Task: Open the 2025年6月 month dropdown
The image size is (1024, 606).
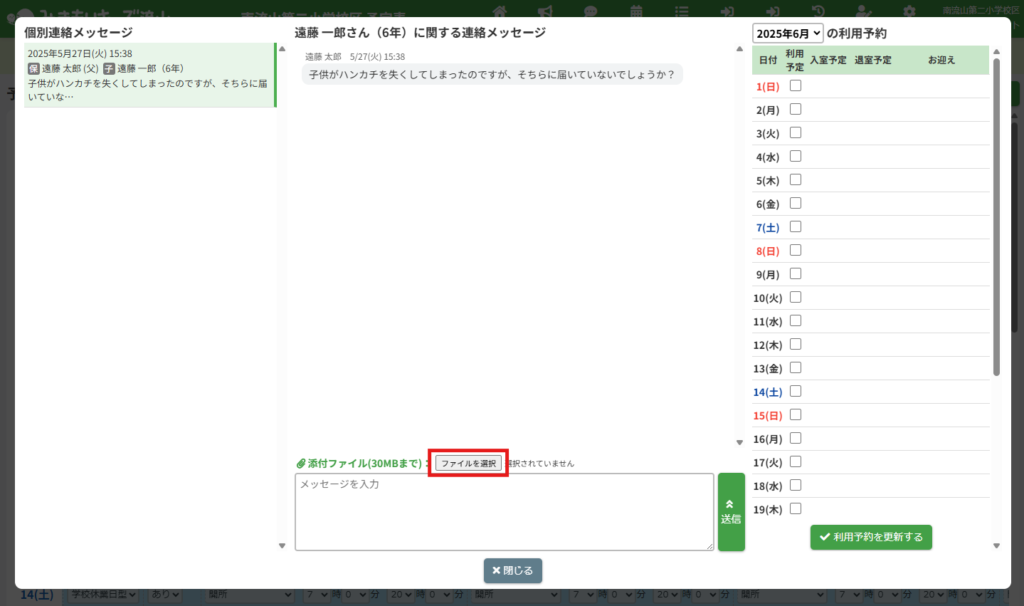Action: [788, 33]
